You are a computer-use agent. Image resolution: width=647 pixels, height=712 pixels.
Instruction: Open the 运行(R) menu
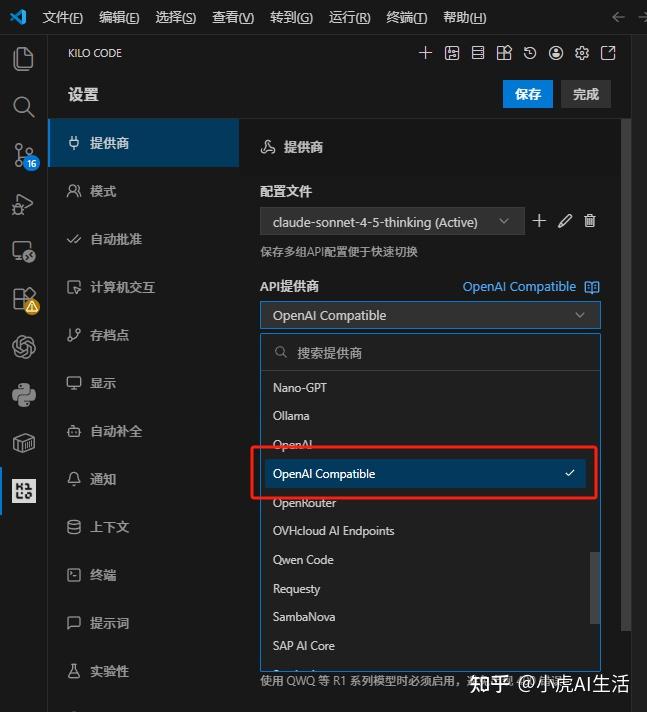tap(350, 18)
